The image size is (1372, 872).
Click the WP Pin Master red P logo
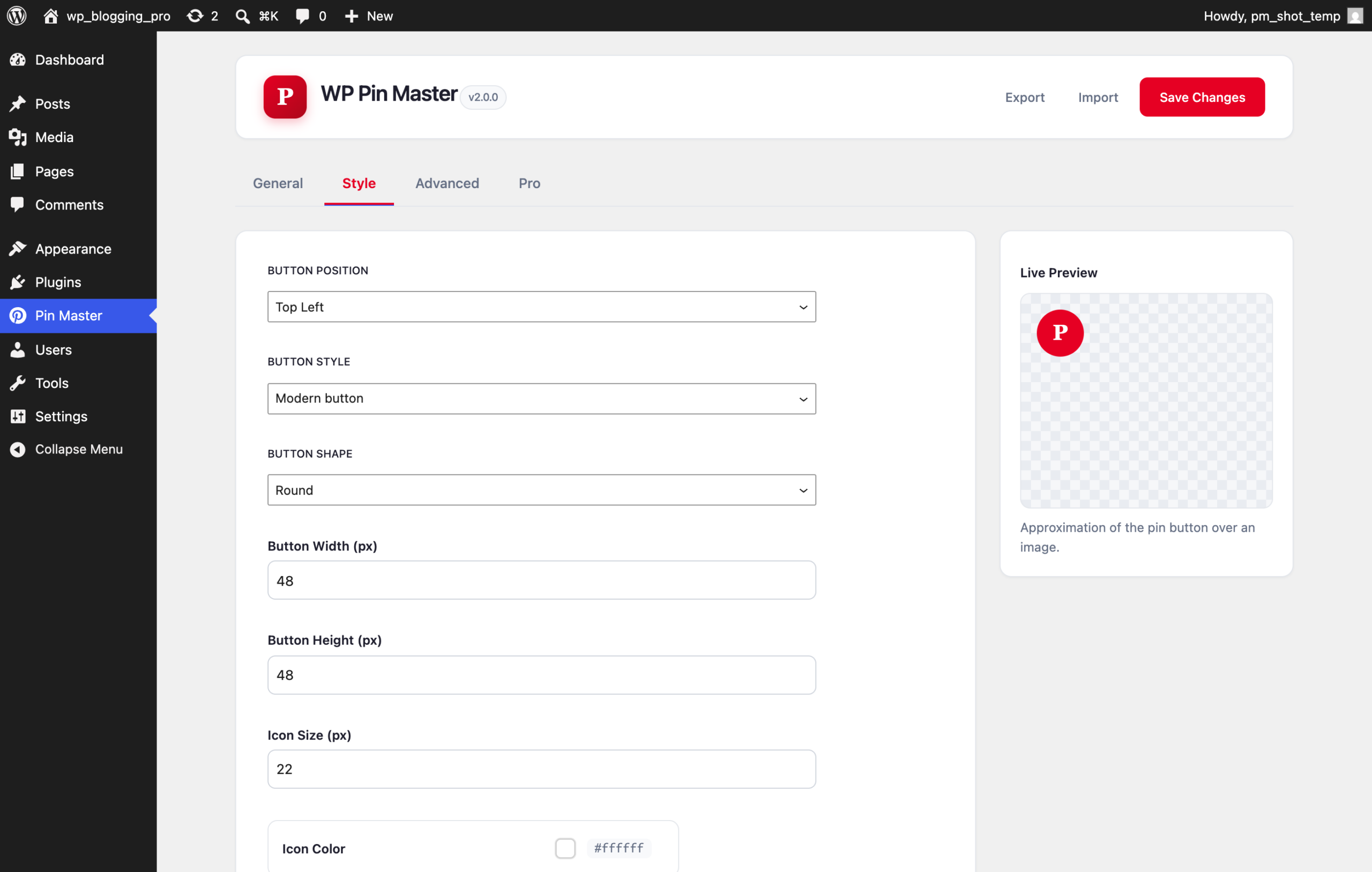coord(285,97)
